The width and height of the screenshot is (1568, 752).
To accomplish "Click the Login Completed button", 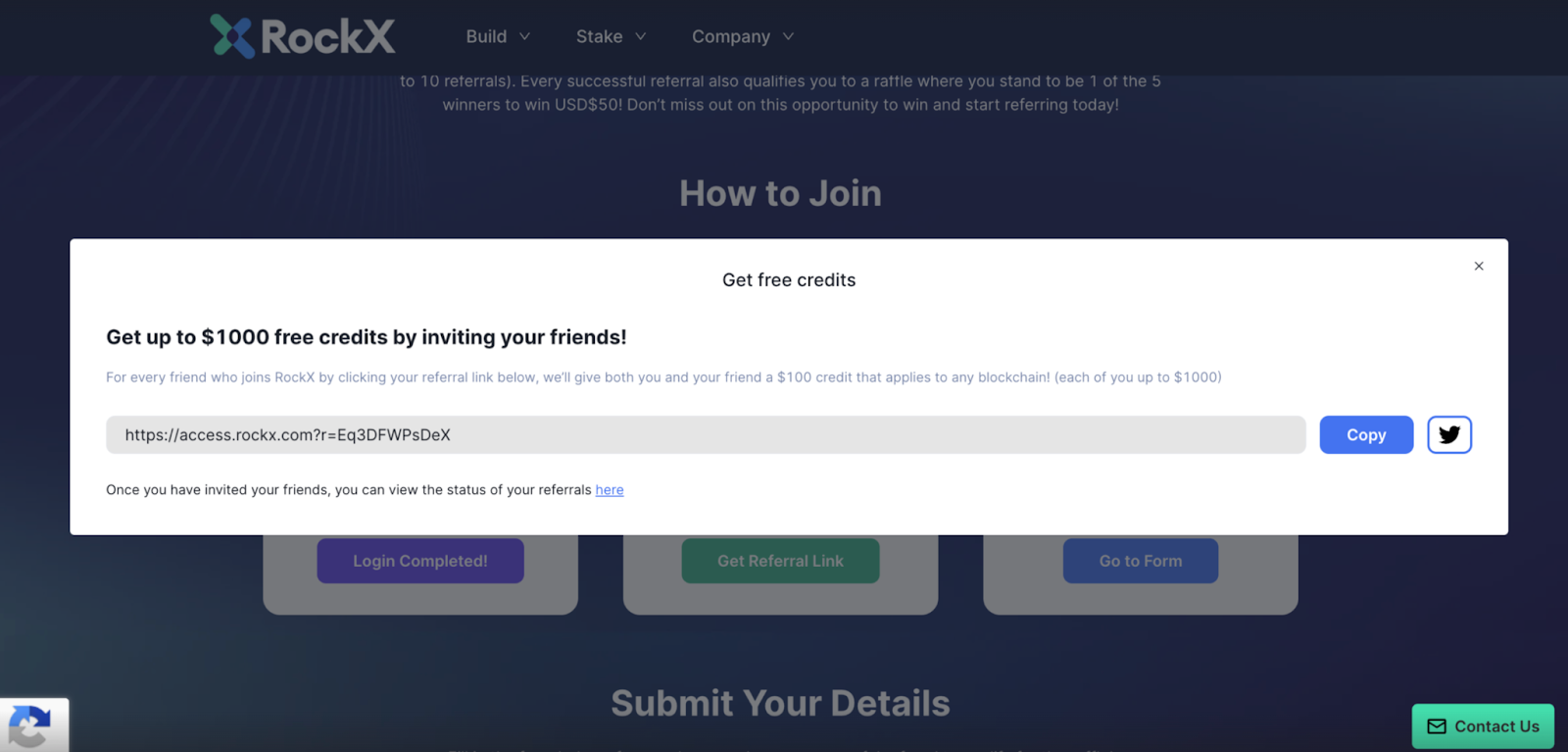I will pyautogui.click(x=419, y=560).
